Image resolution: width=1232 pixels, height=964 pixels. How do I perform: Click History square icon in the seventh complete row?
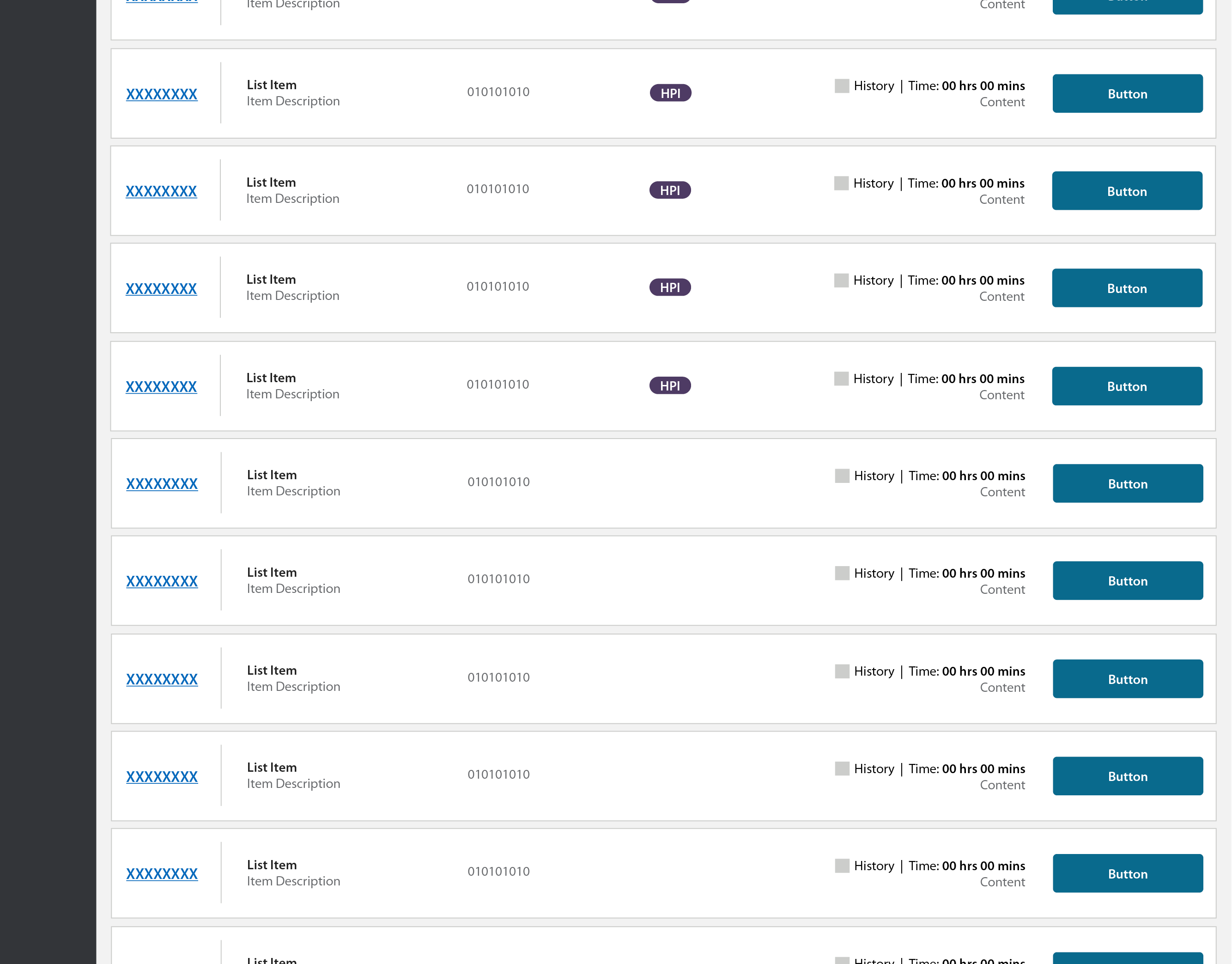(842, 671)
